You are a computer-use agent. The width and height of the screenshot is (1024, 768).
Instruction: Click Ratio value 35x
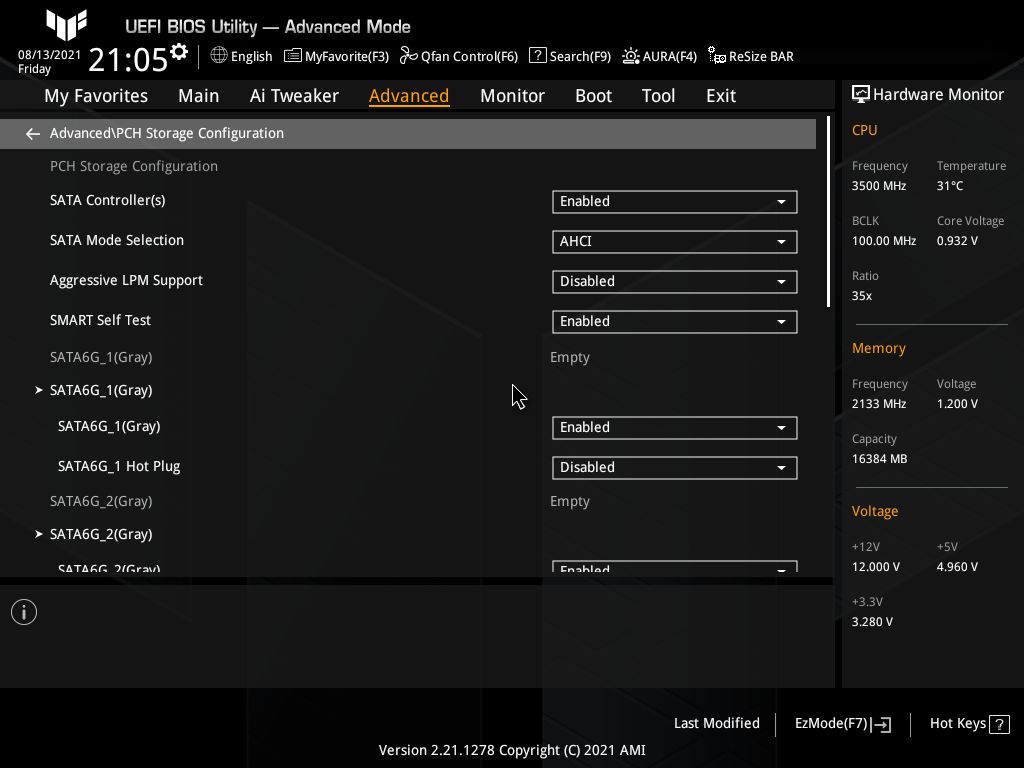(861, 296)
